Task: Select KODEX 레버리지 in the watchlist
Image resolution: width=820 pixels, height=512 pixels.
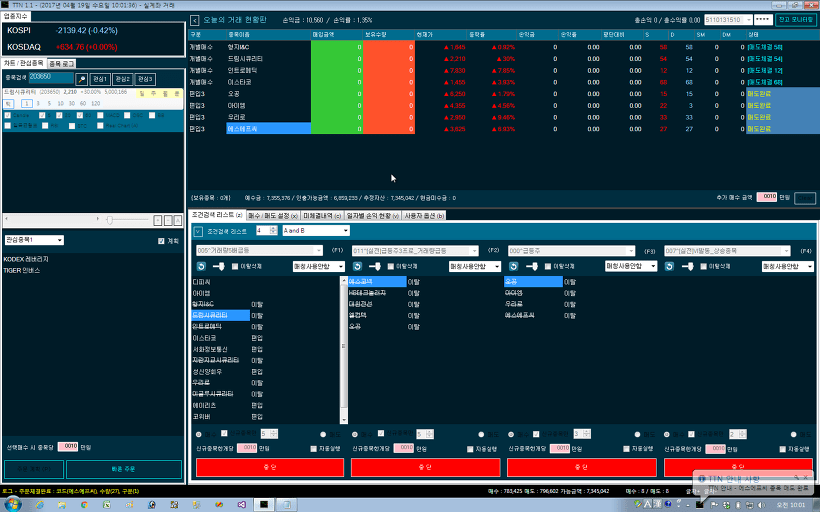Action: coord(26,259)
